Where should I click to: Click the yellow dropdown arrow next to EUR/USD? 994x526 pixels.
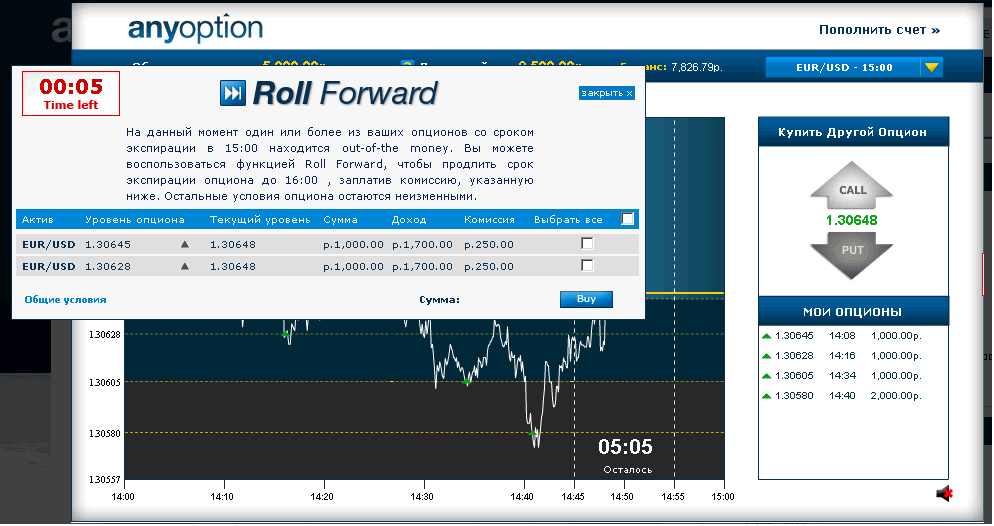coord(931,67)
